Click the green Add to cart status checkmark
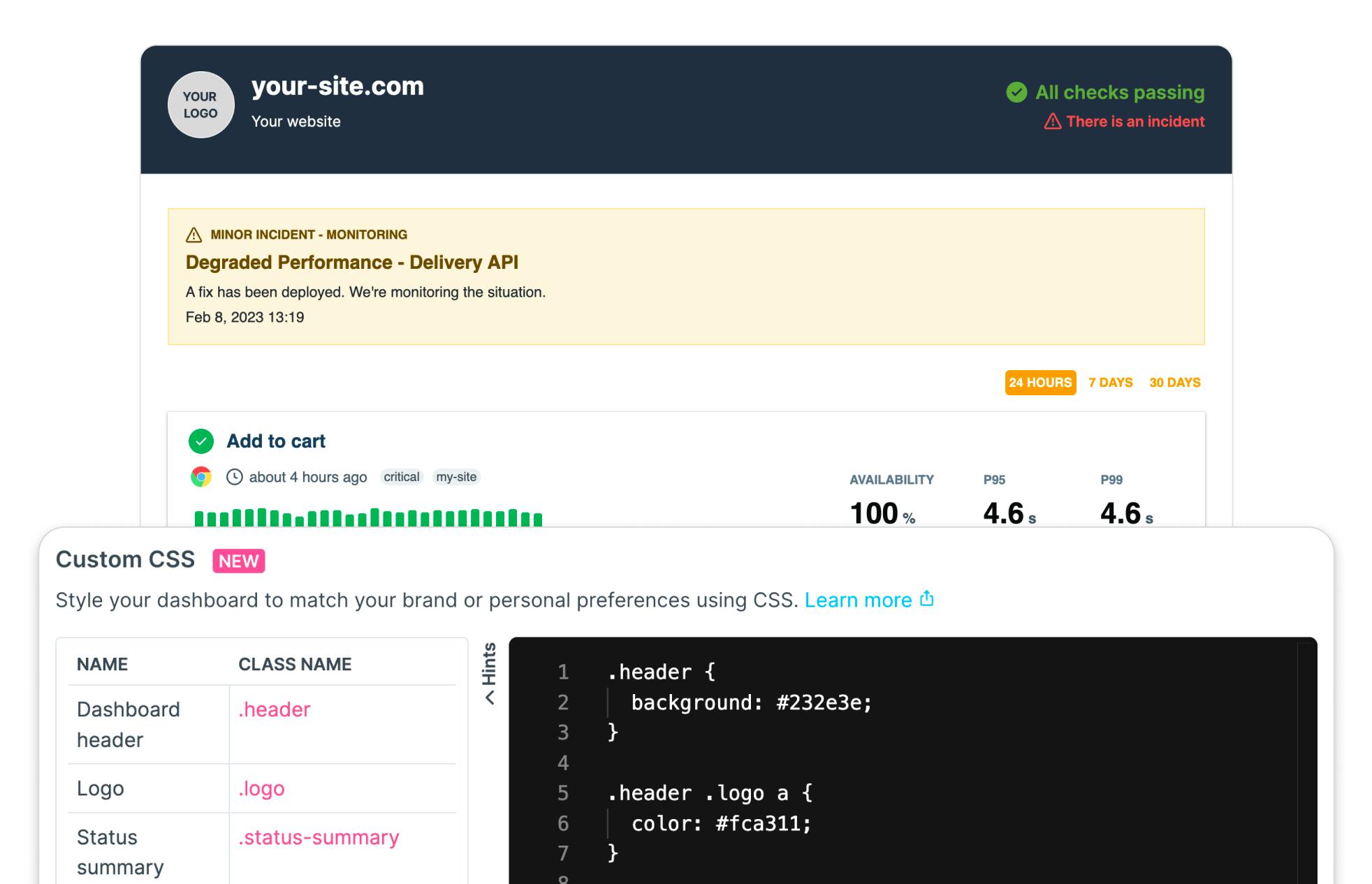 (x=201, y=441)
